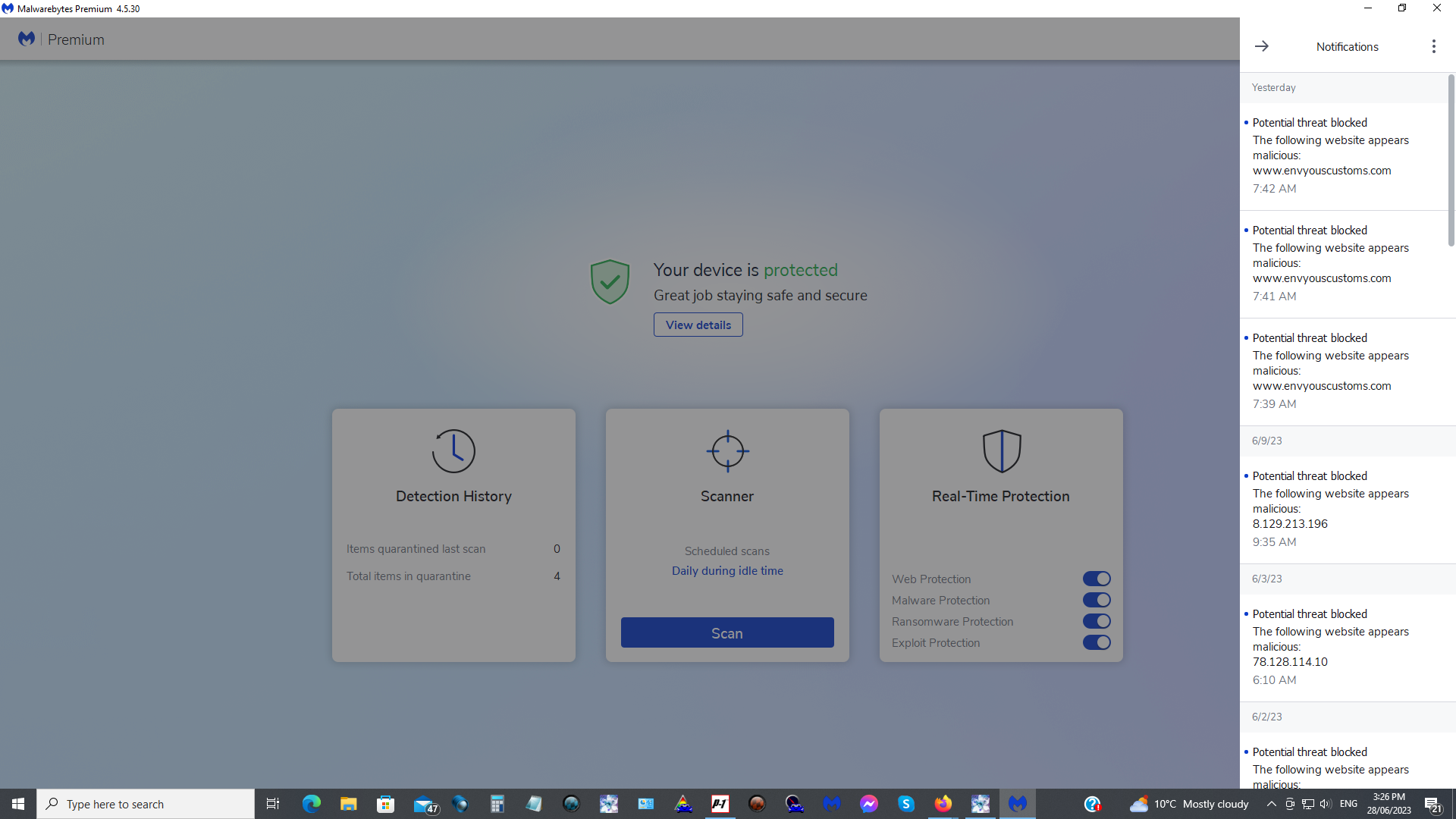1456x819 pixels.
Task: Focus the Type here to search box
Action: click(146, 804)
